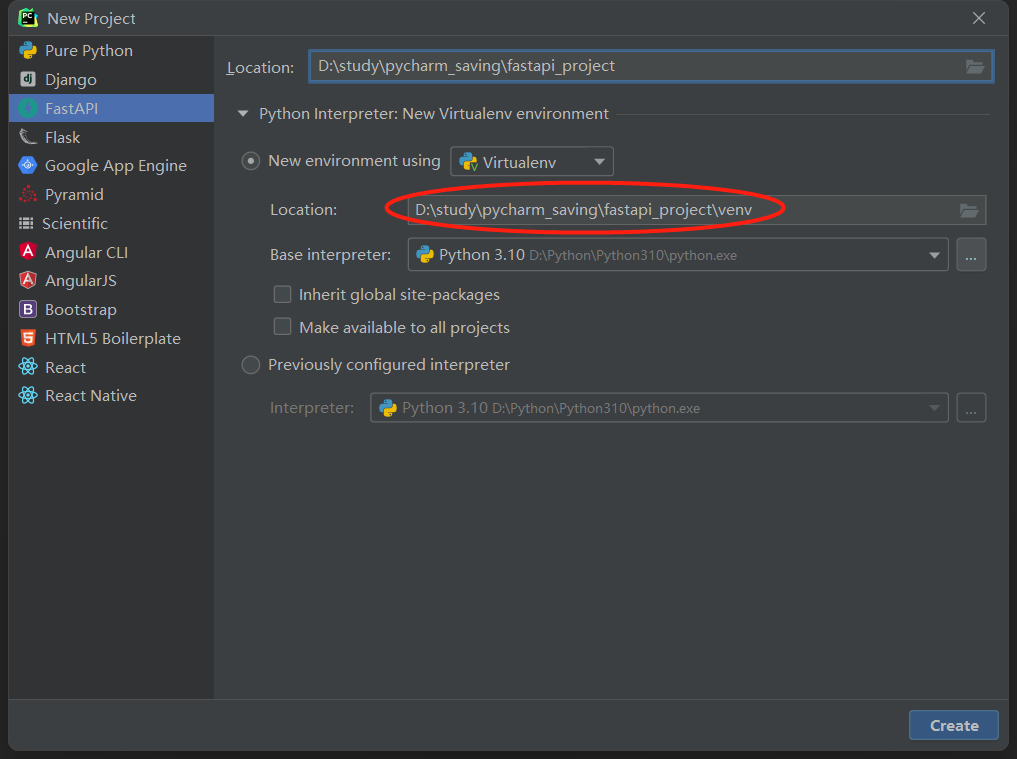
Task: Browse folder for project Location
Action: (x=975, y=66)
